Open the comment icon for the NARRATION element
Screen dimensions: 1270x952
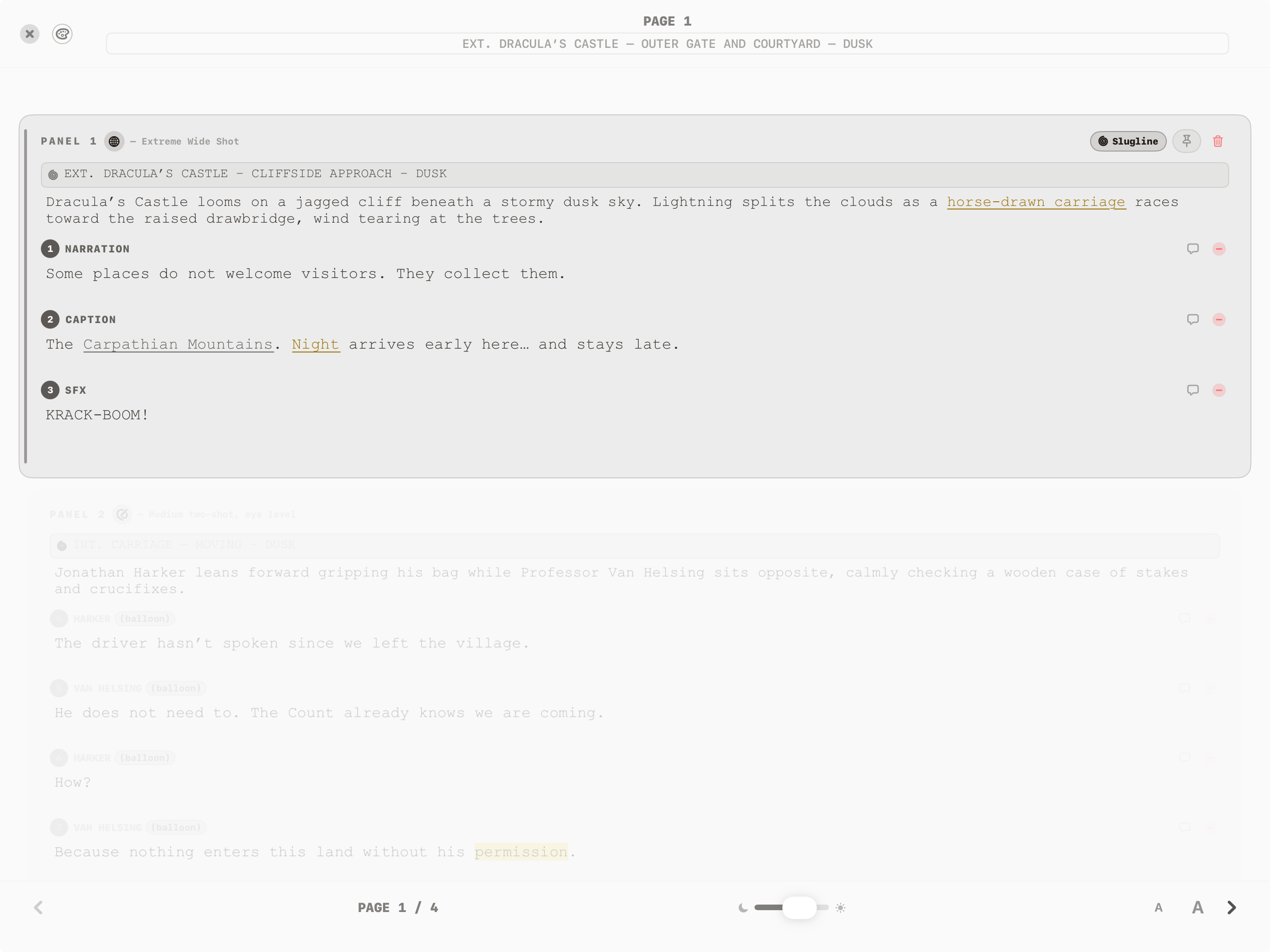pyautogui.click(x=1192, y=249)
